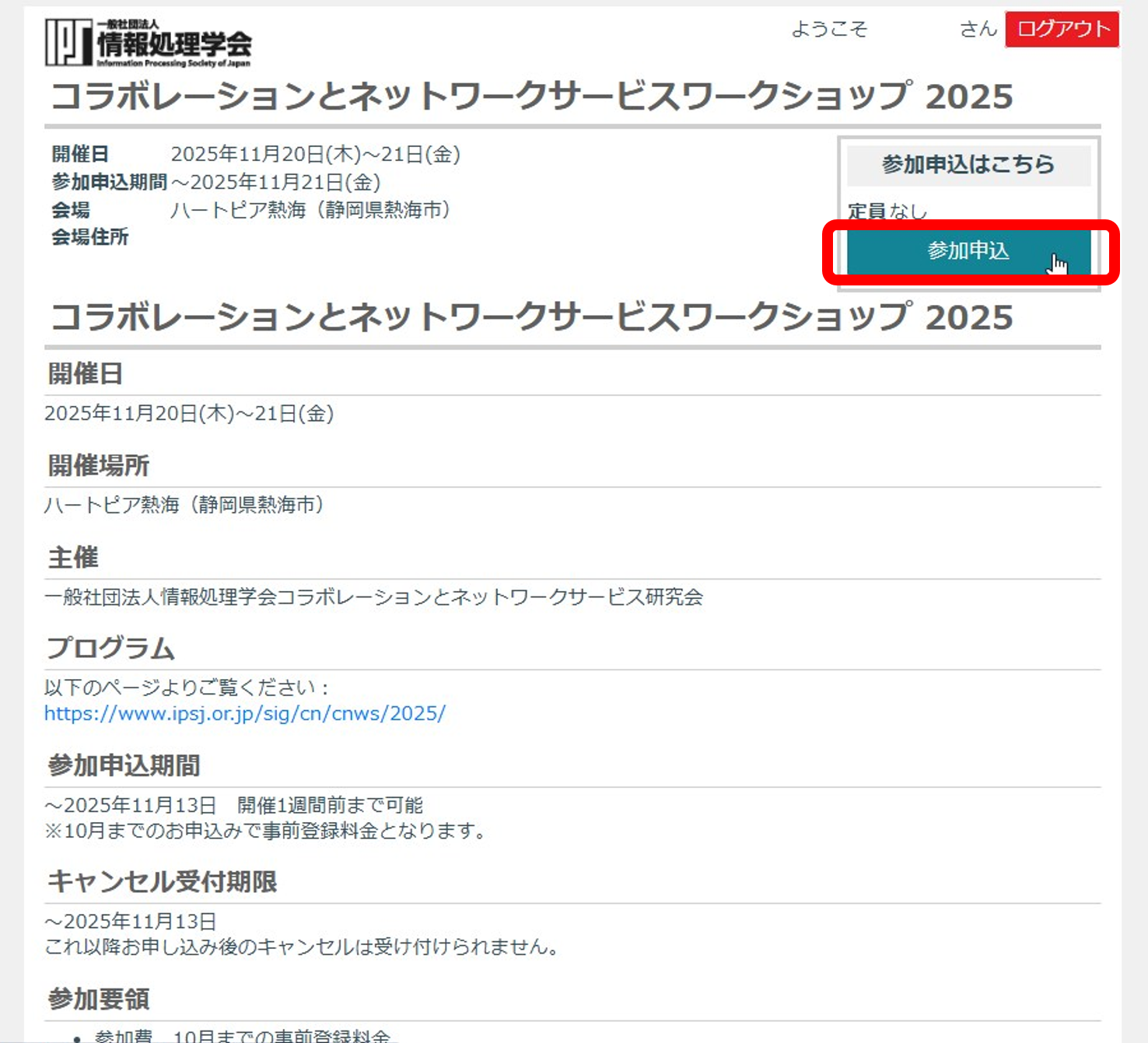The height and width of the screenshot is (1043, 1148).
Task: Click the second workshop 2025 title heading
Action: point(532,317)
